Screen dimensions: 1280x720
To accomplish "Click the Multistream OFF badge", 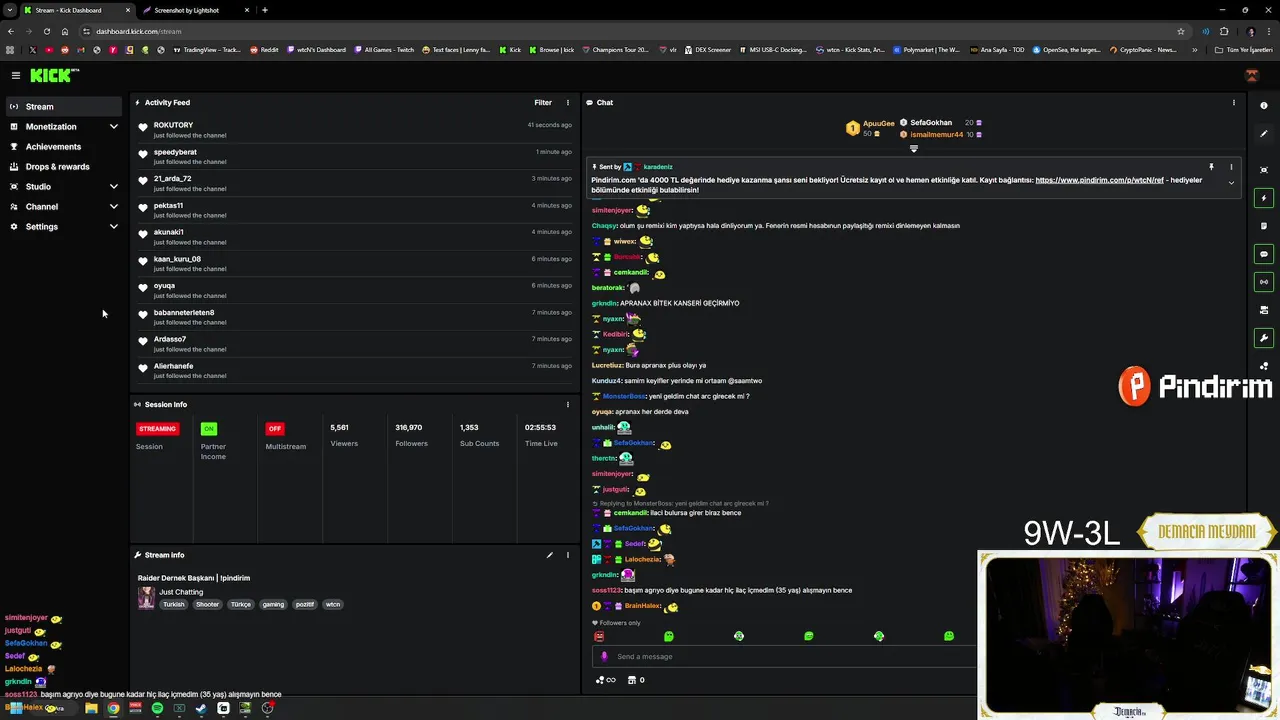I will coord(275,428).
